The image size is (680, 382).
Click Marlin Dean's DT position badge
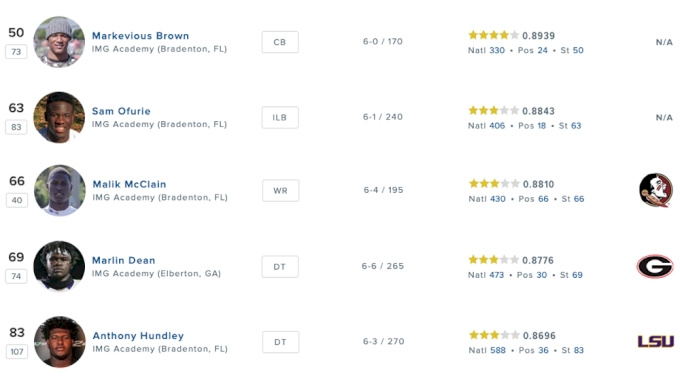(280, 267)
